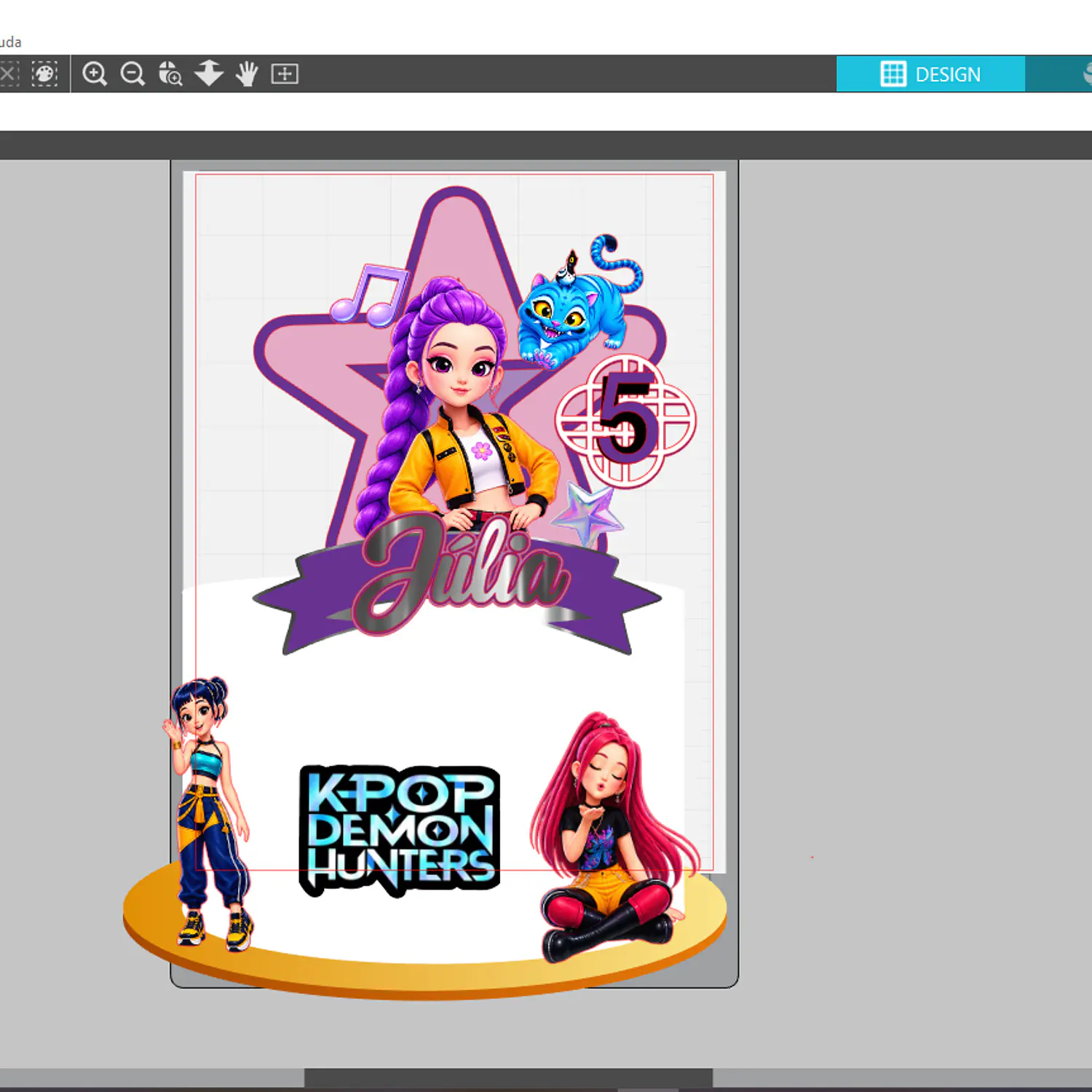This screenshot has height=1092, width=1092.
Task: Activate the Select by Color tool
Action: (x=44, y=74)
